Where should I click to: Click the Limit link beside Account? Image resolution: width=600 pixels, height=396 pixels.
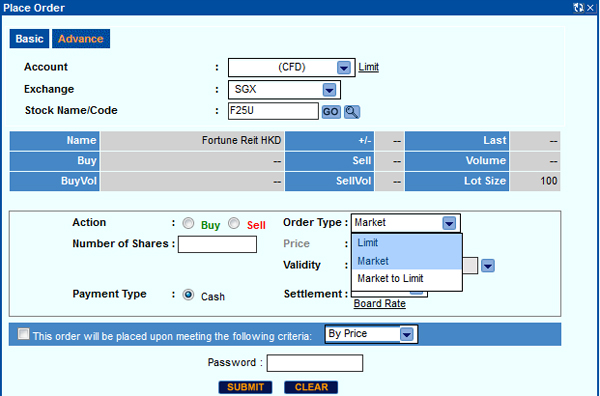pyautogui.click(x=368, y=67)
